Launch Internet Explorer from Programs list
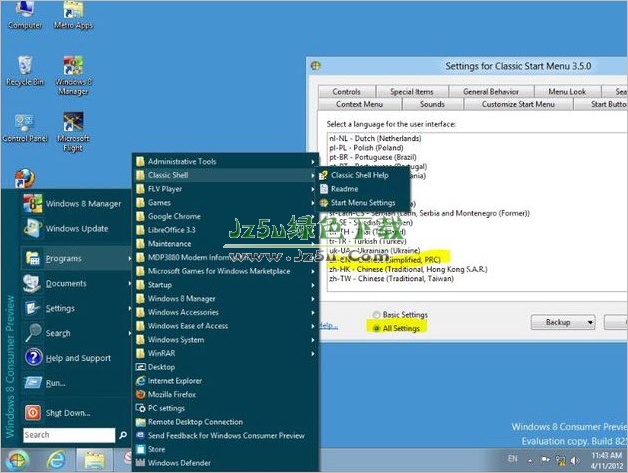628x473 pixels. 225,381
